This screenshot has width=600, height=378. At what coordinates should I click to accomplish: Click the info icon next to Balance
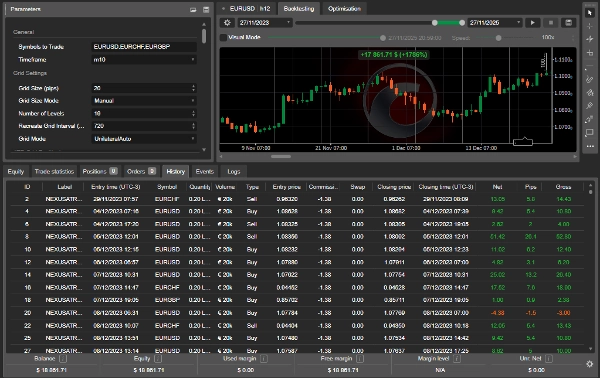(x=63, y=358)
